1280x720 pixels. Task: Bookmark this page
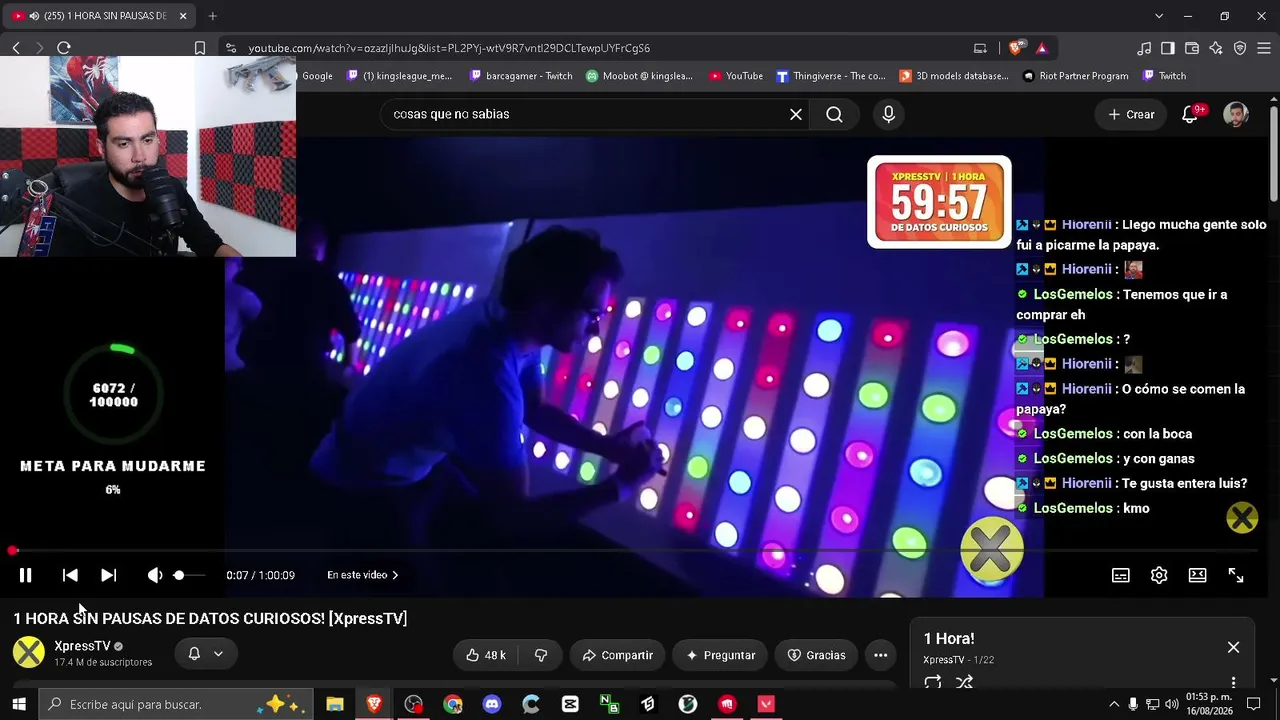[x=200, y=48]
